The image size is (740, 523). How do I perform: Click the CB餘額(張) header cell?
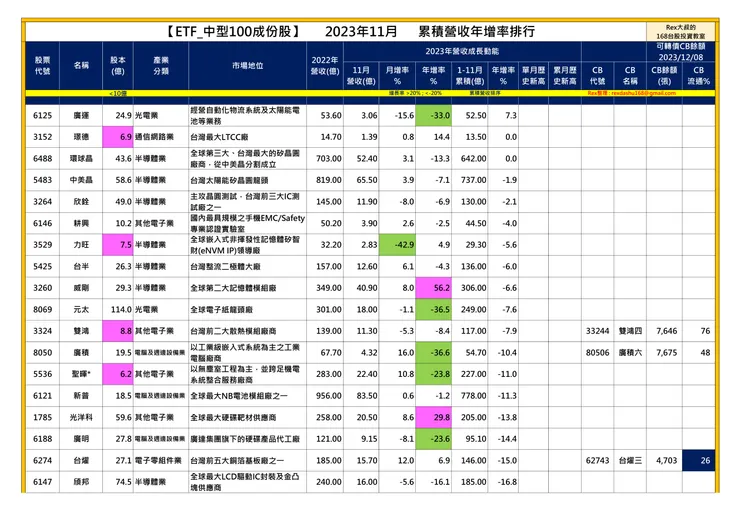click(664, 76)
